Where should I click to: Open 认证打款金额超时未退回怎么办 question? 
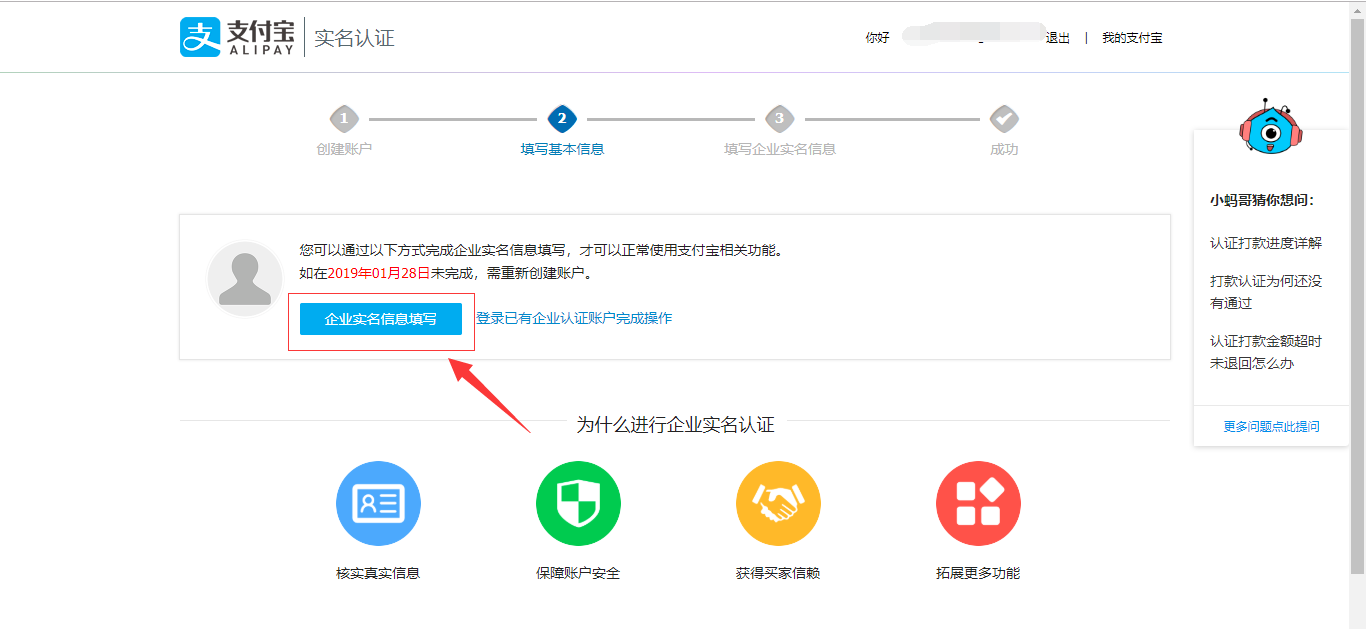1265,352
